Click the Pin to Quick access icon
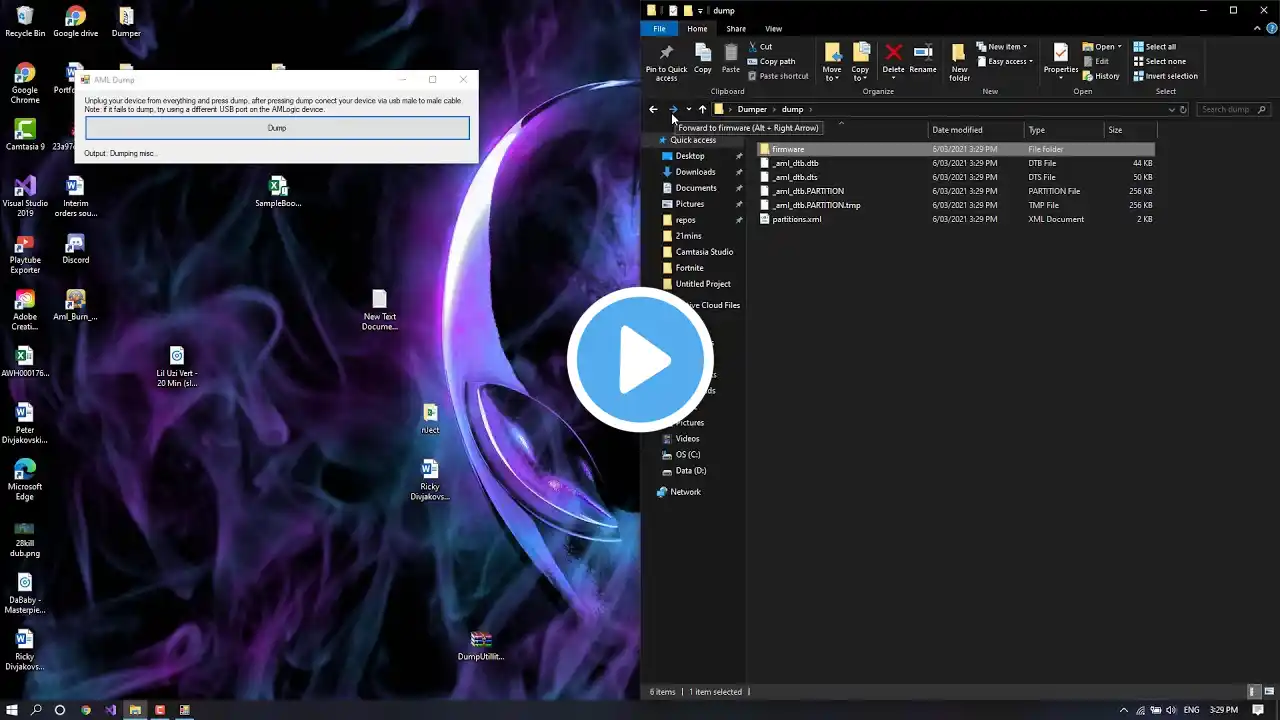The width and height of the screenshot is (1280, 720). (x=666, y=60)
